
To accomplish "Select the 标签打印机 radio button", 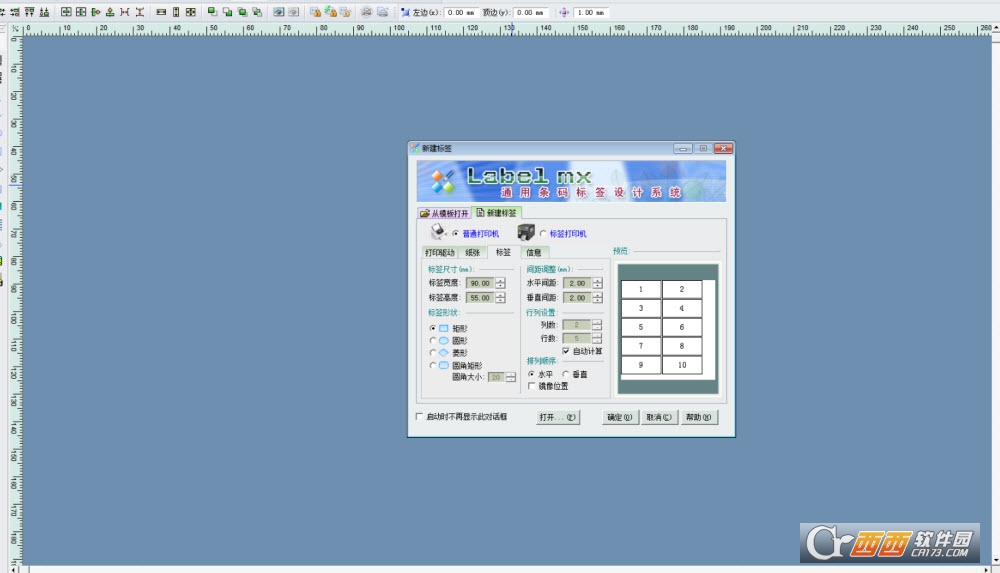I will click(543, 234).
